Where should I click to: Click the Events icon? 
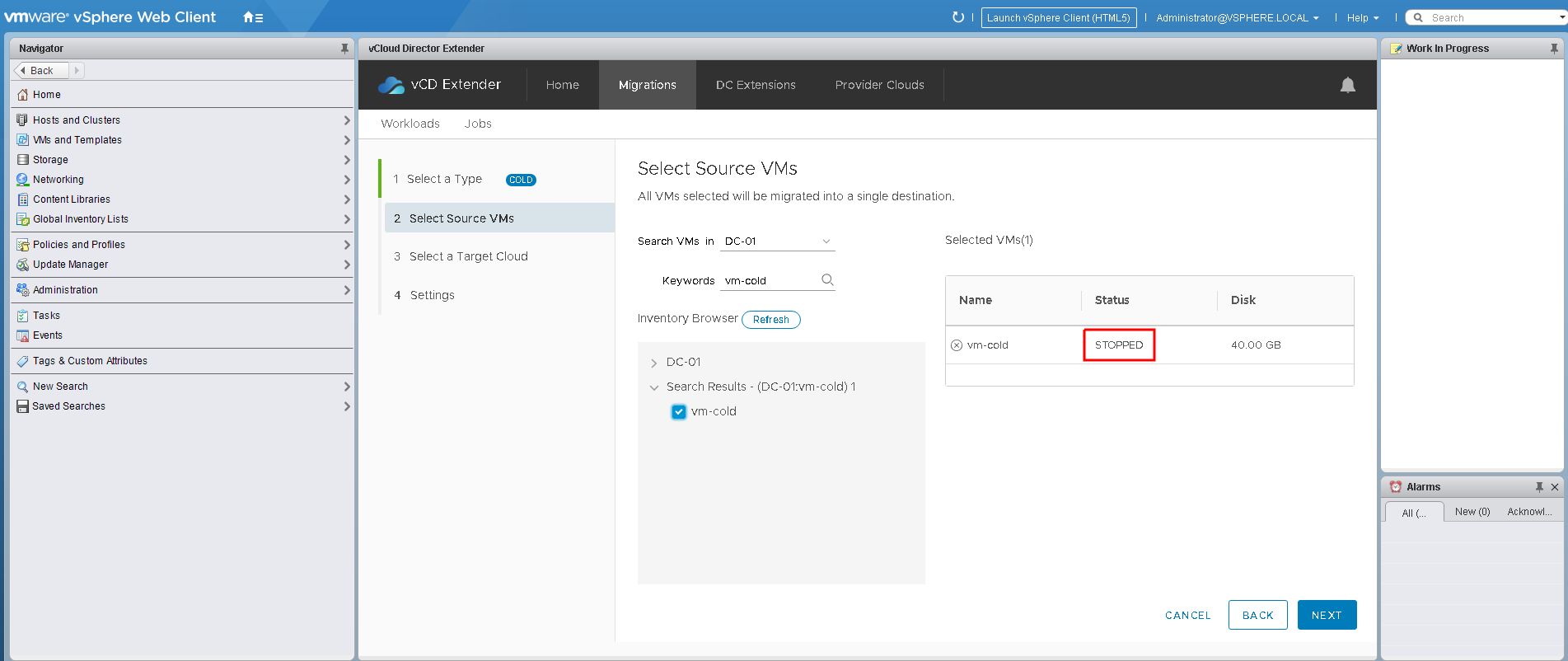tap(23, 335)
